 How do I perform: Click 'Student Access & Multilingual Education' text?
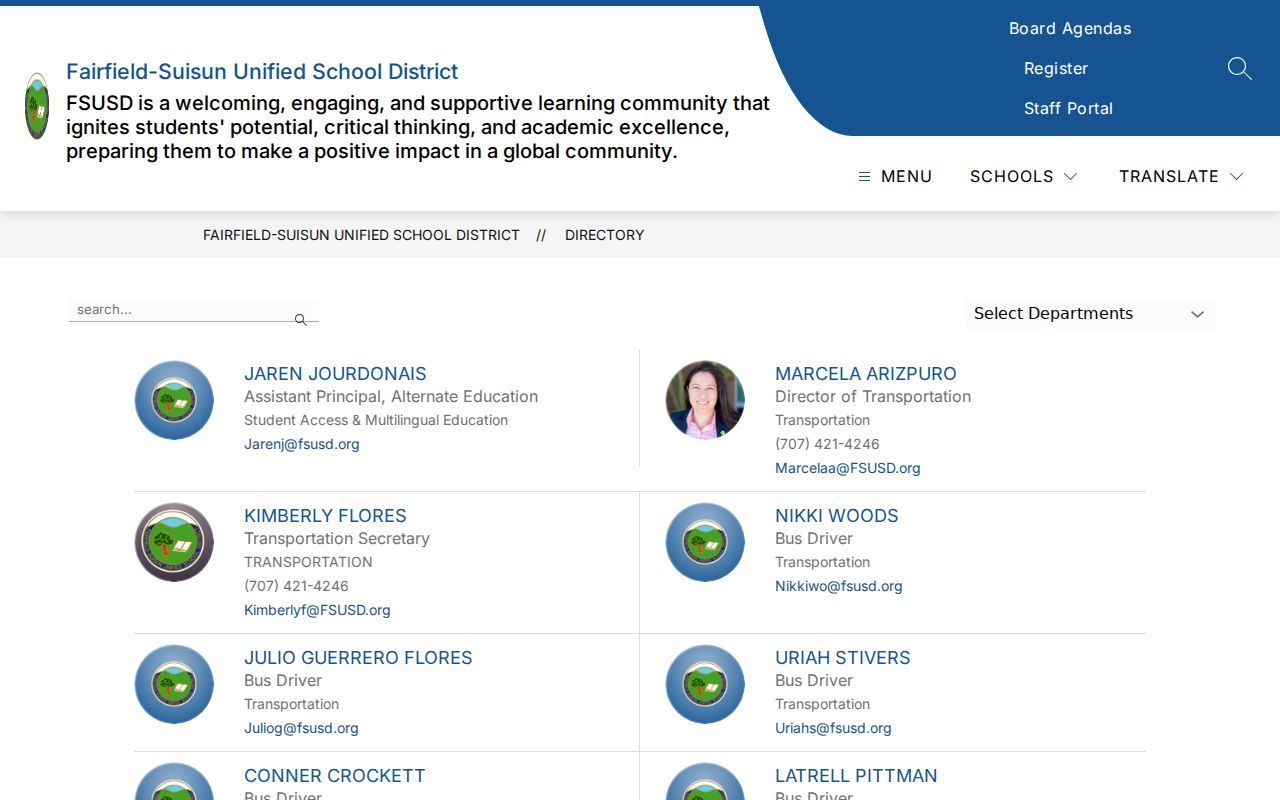pyautogui.click(x=376, y=420)
